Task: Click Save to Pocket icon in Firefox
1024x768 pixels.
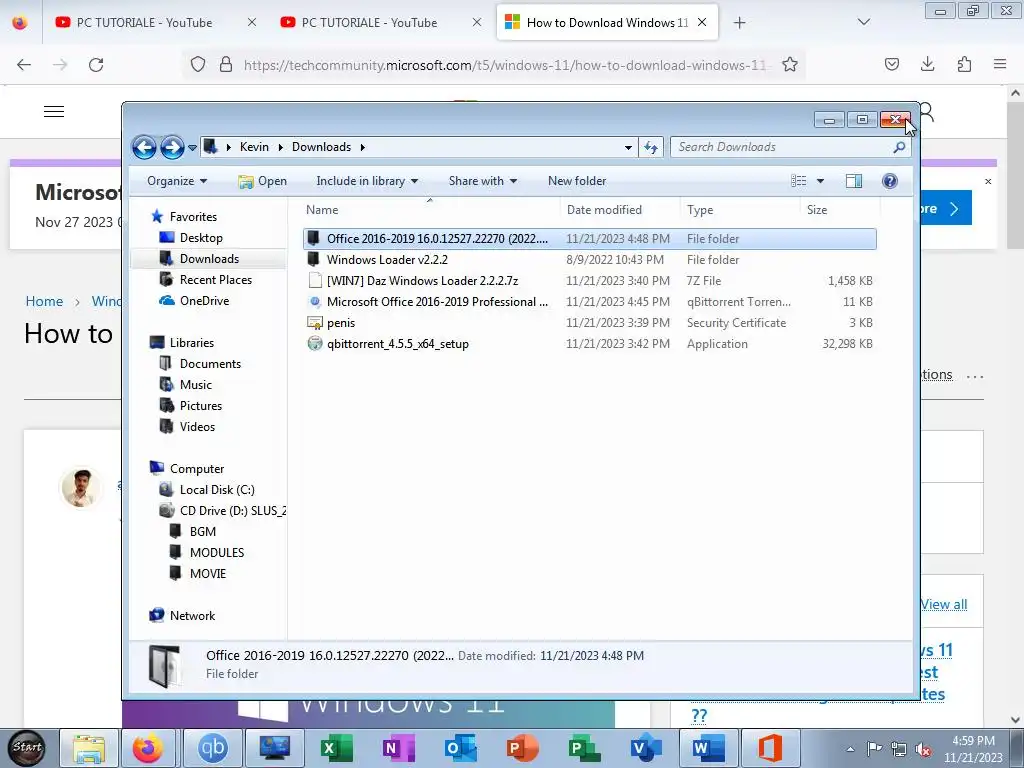Action: coord(891,64)
